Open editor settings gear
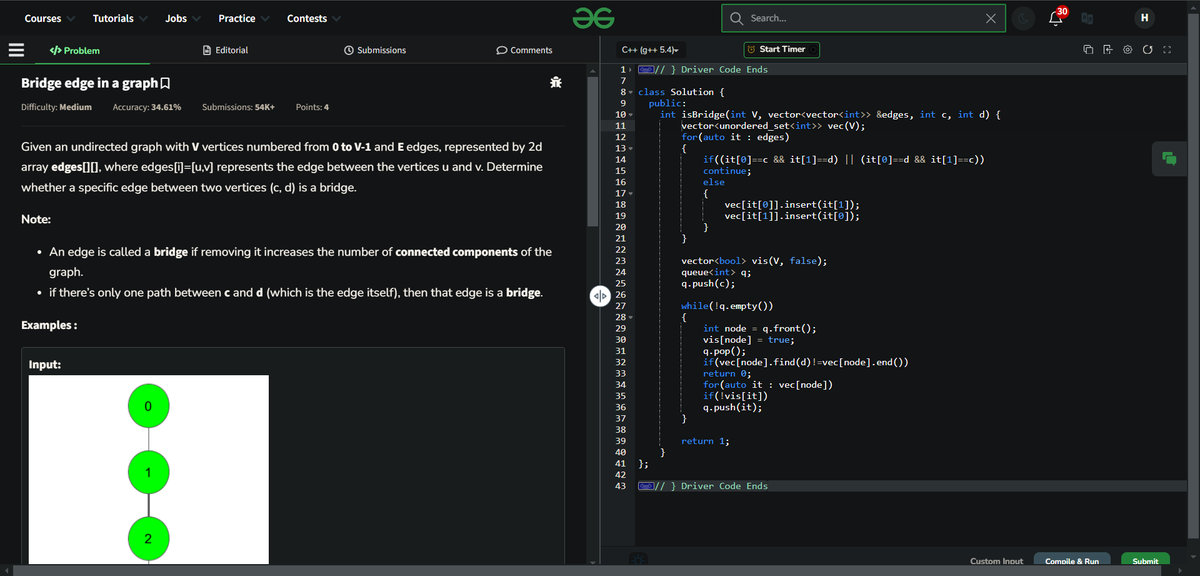 click(1127, 50)
